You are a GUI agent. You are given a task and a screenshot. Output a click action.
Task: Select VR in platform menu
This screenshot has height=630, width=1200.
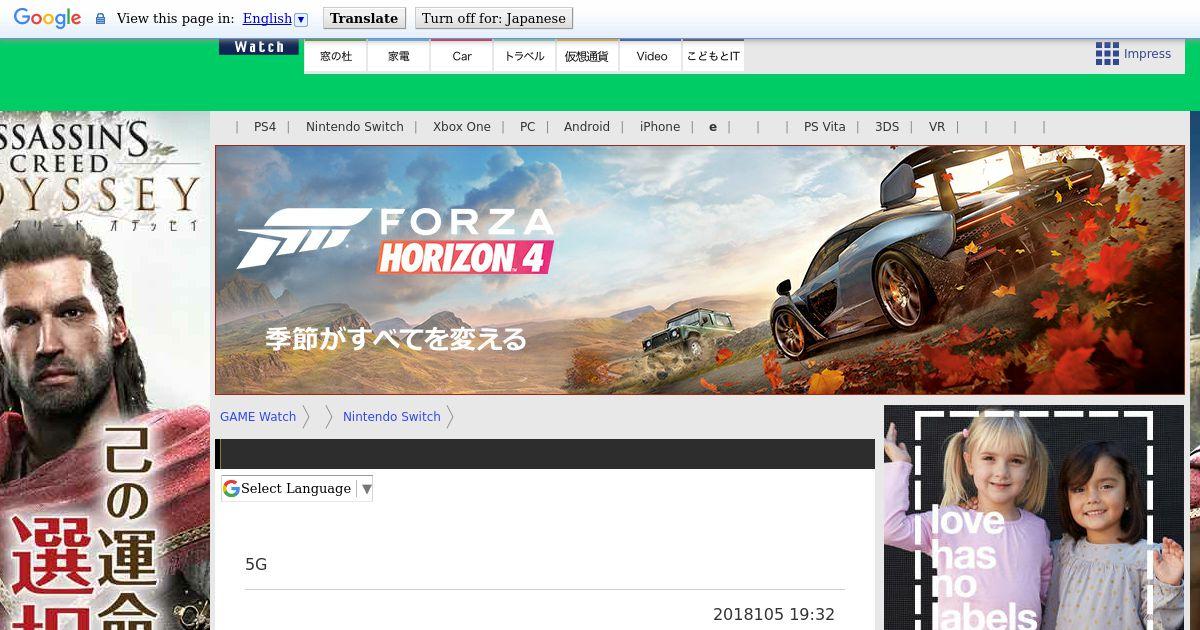click(937, 127)
